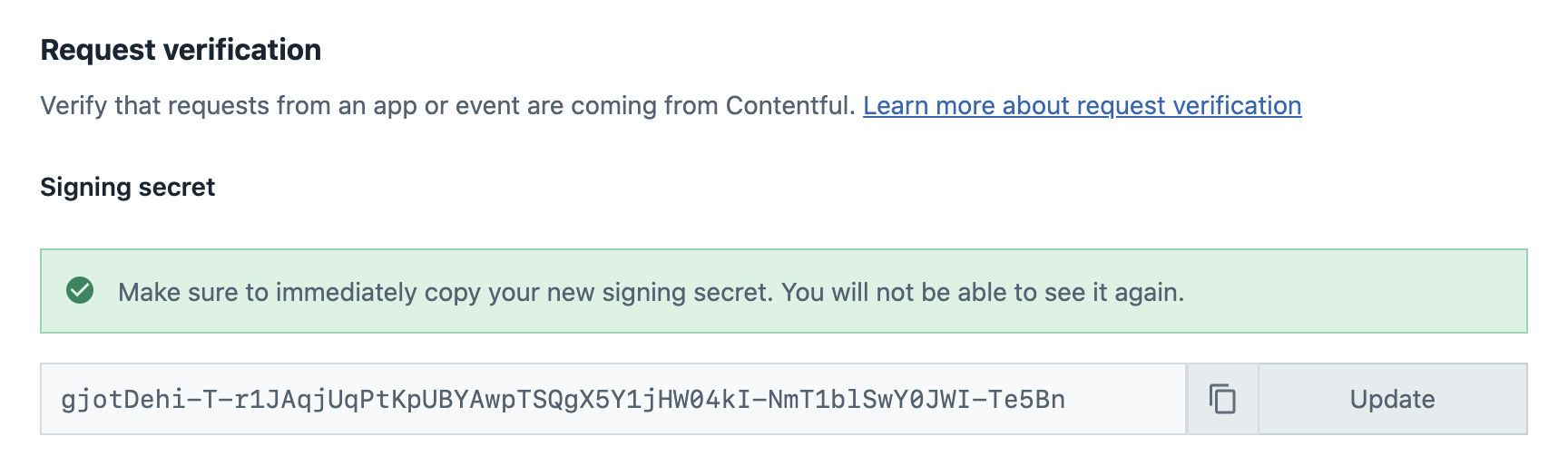Update the signing secret
The height and width of the screenshot is (475, 1568).
click(1392, 399)
